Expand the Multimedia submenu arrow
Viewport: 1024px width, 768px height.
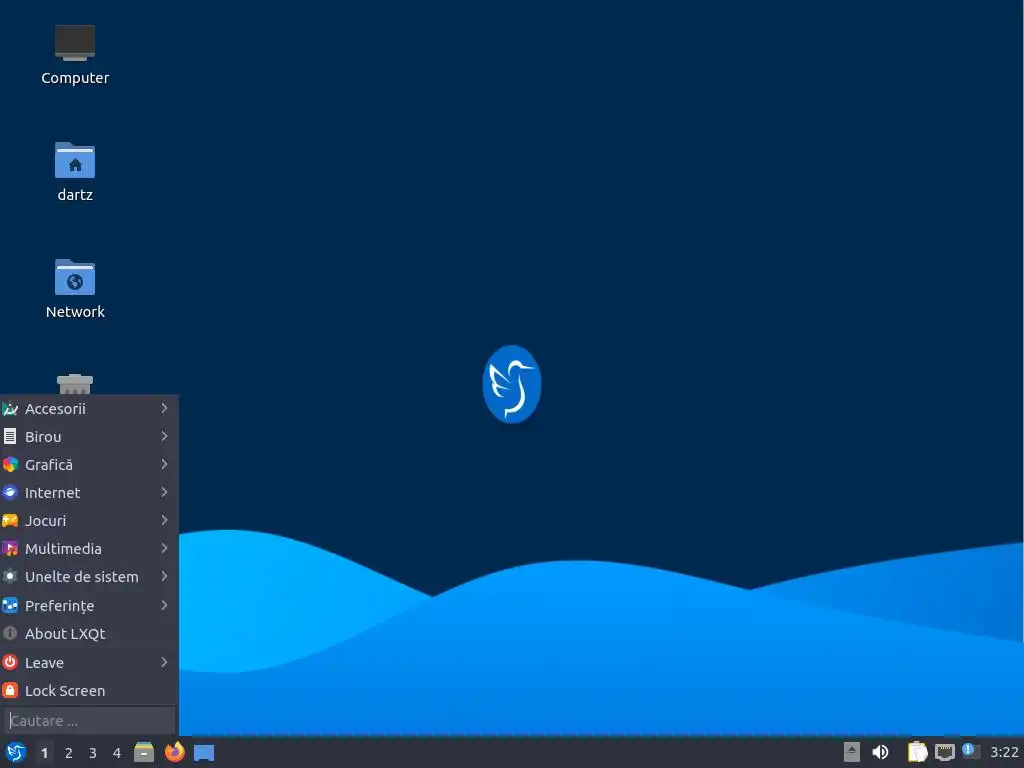tap(165, 549)
